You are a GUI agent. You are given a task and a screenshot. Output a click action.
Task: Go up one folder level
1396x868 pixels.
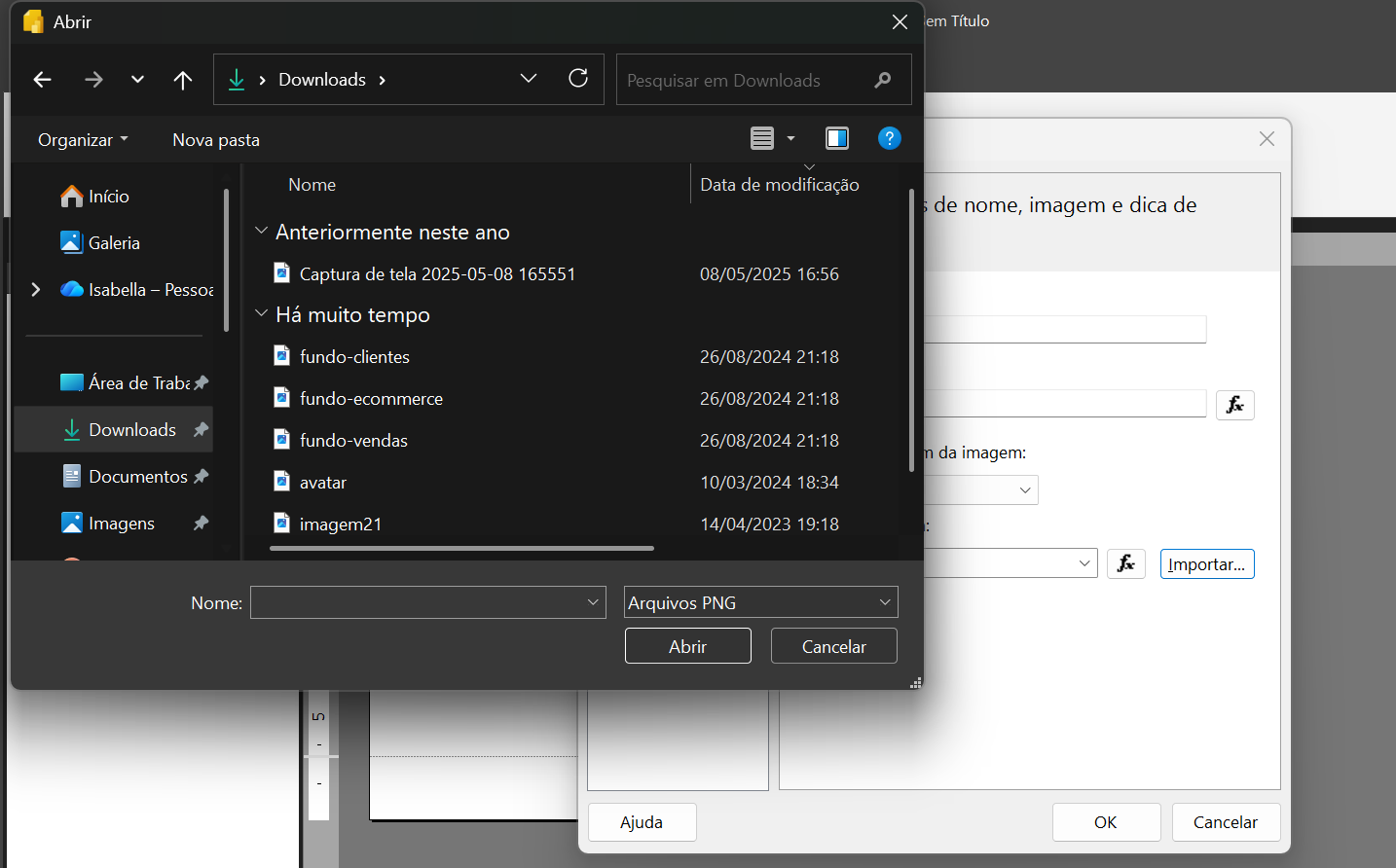182,80
